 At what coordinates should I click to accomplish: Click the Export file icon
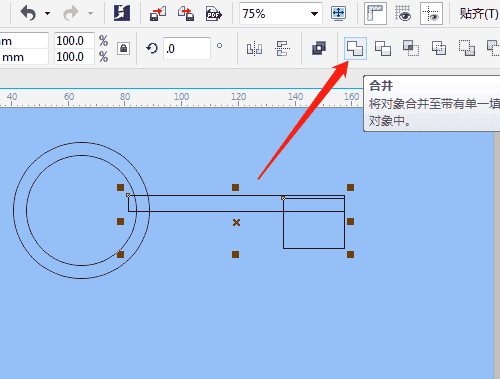(186, 14)
